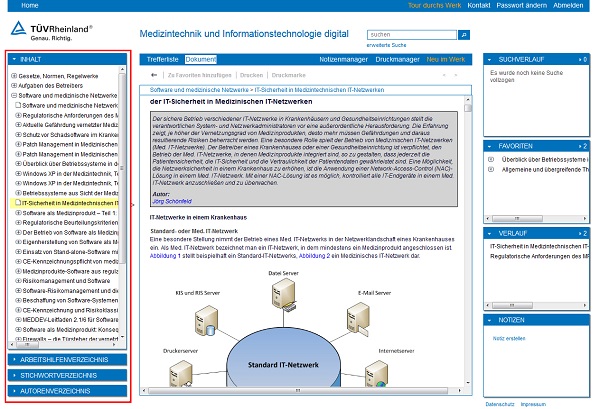Screen dimensions: 600x409
Task: Collapse FAVORITEN panel via header arrow
Action: 489,146
